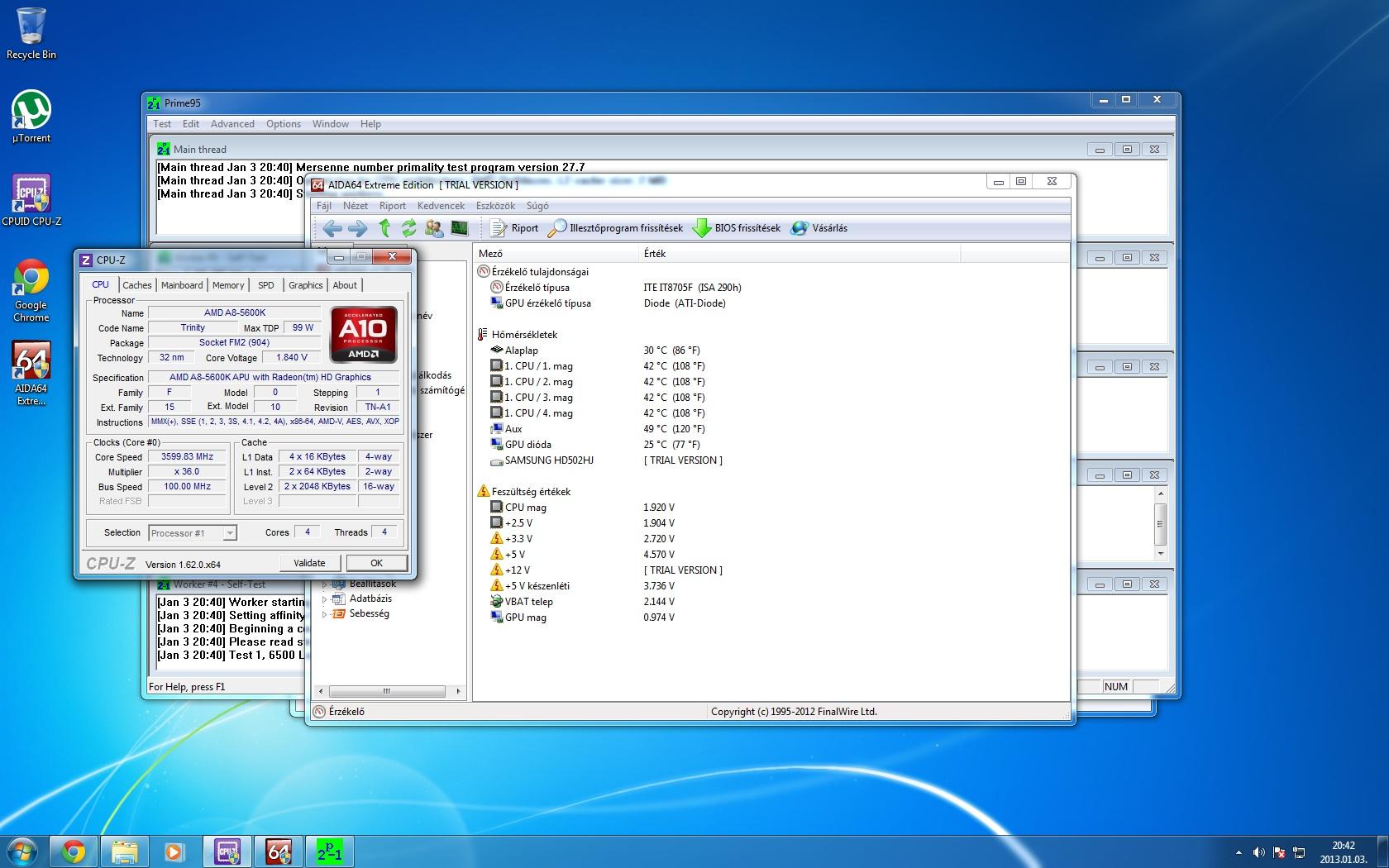Click the Érték column header

tap(800, 254)
